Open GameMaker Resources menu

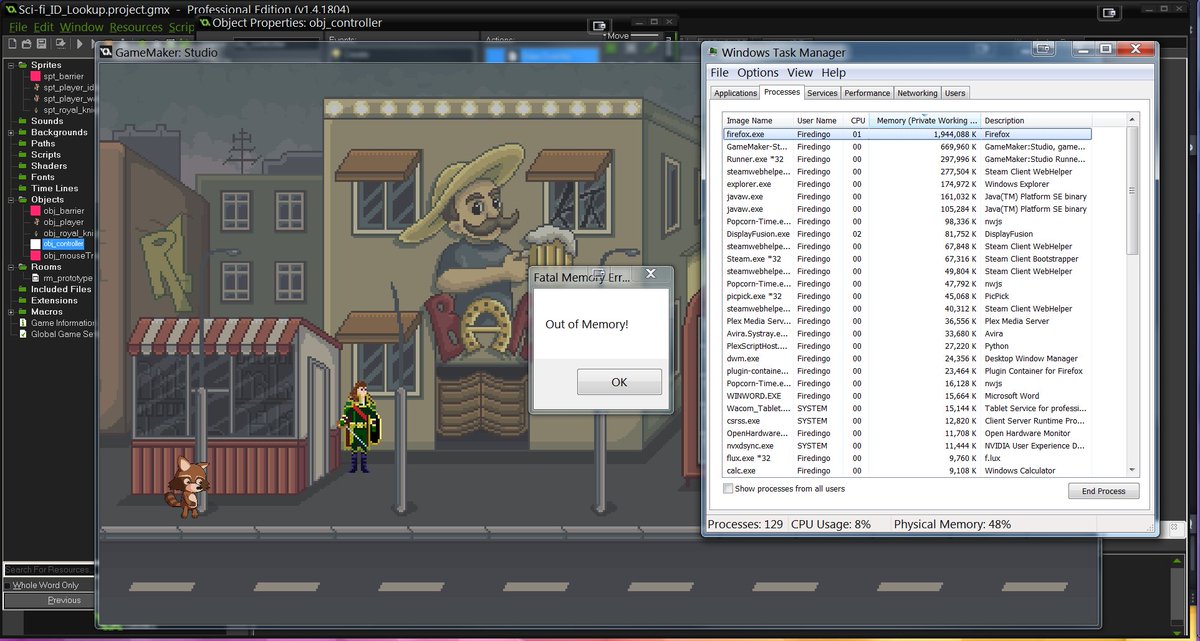tap(136, 27)
